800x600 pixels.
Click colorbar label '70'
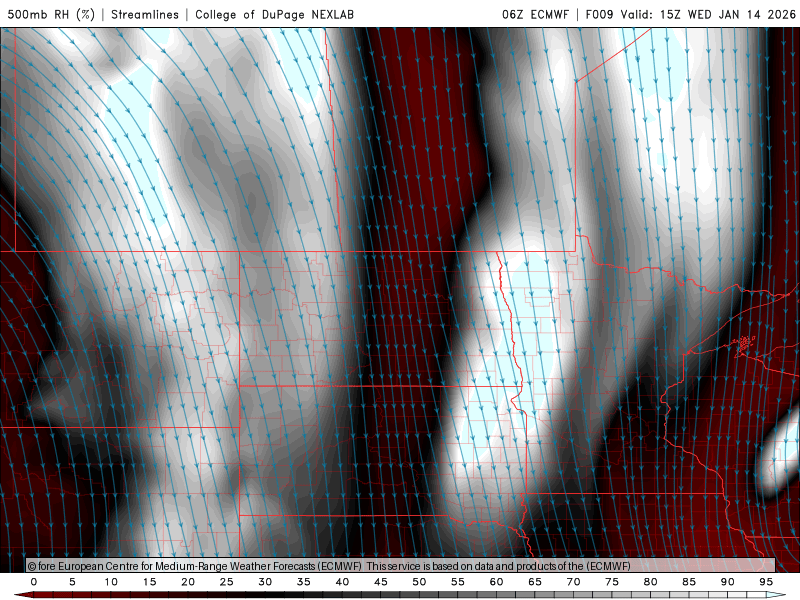tap(573, 582)
